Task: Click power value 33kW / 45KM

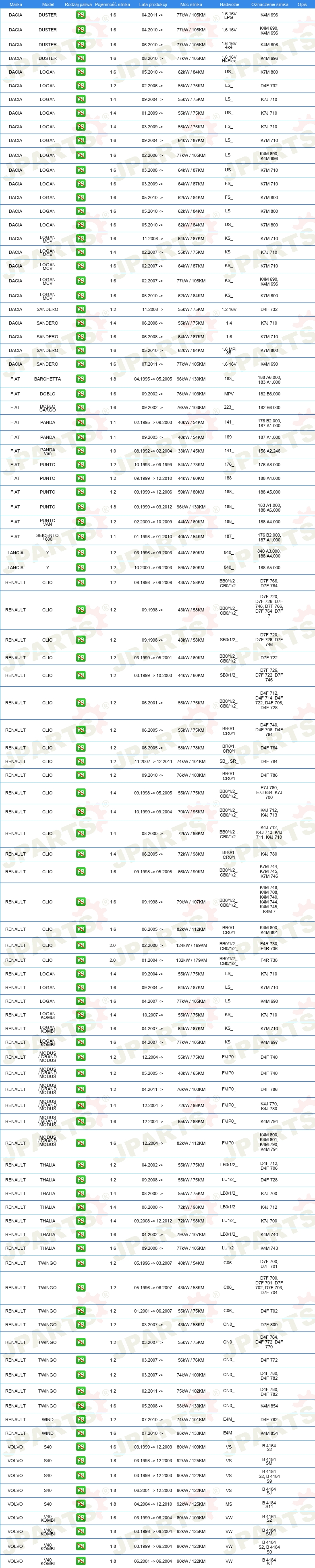Action: (x=191, y=451)
